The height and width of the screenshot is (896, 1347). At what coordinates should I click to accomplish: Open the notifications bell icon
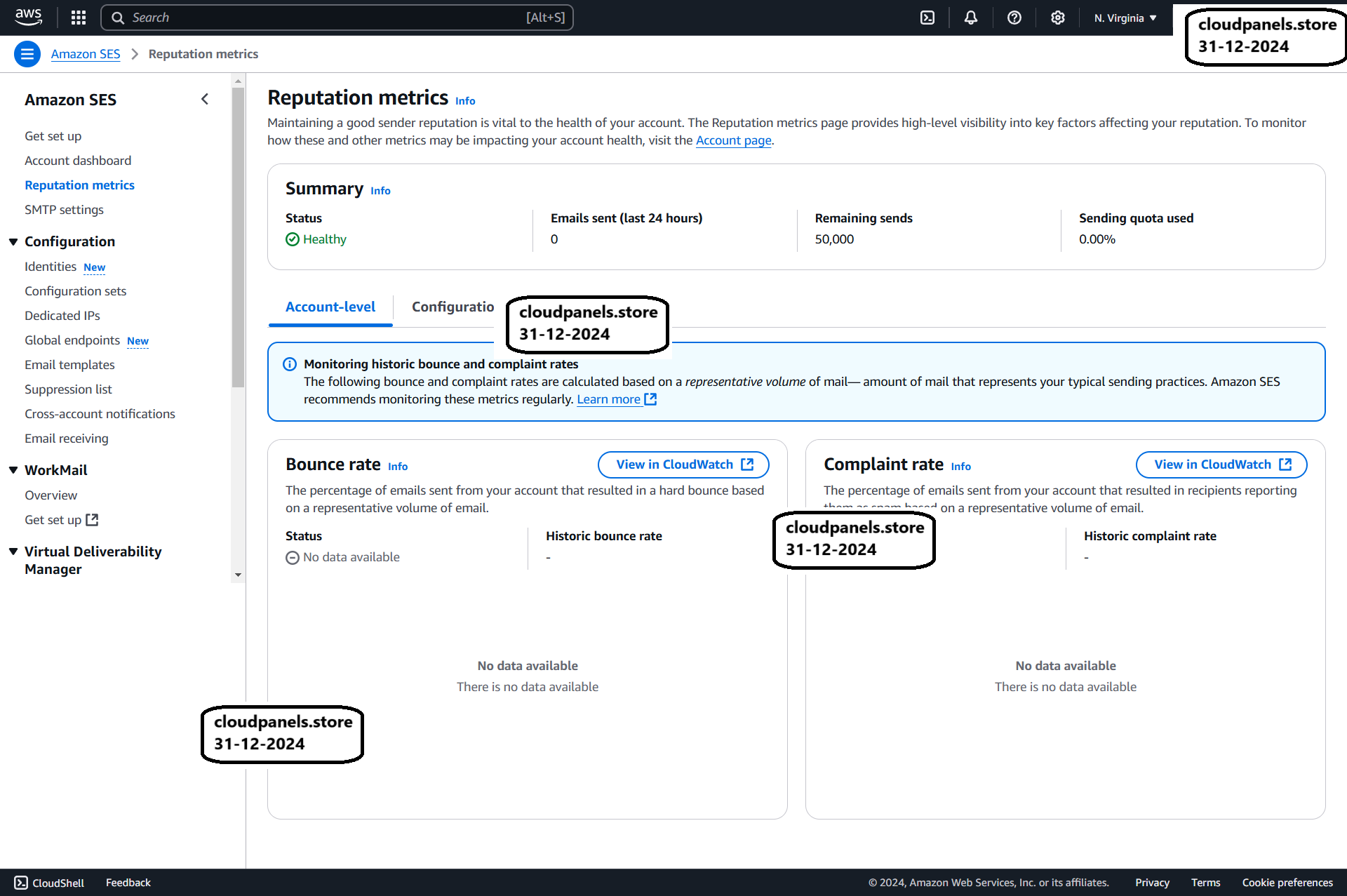(971, 18)
